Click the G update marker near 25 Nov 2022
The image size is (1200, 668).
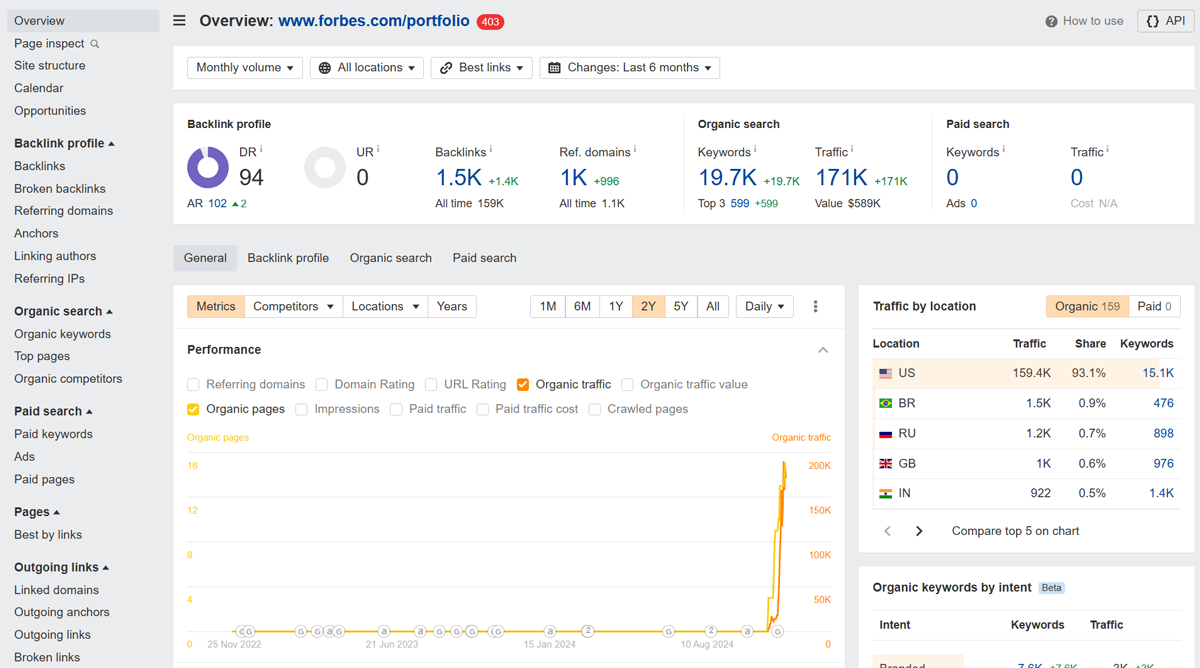249,631
